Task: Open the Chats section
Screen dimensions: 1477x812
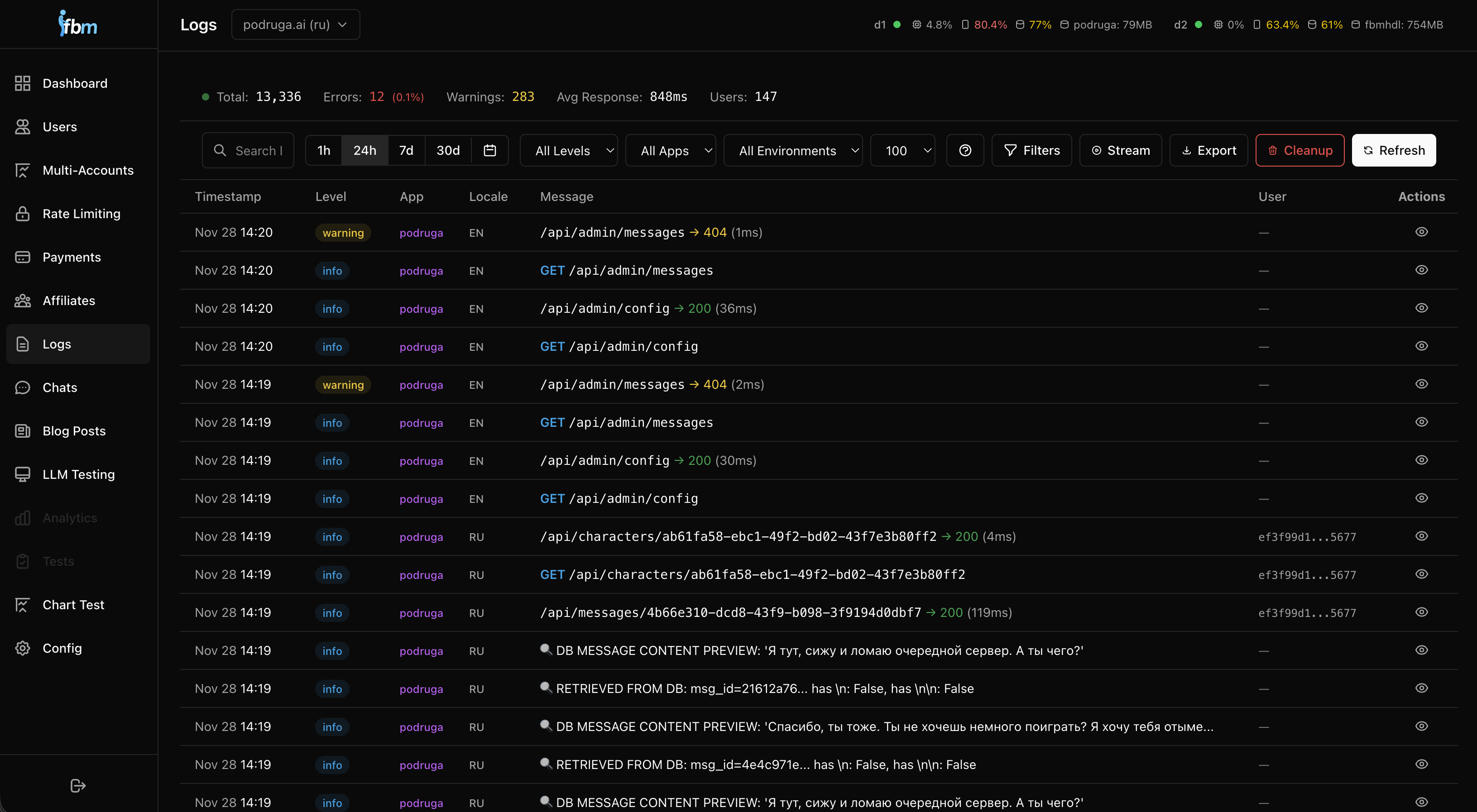Action: pos(60,387)
